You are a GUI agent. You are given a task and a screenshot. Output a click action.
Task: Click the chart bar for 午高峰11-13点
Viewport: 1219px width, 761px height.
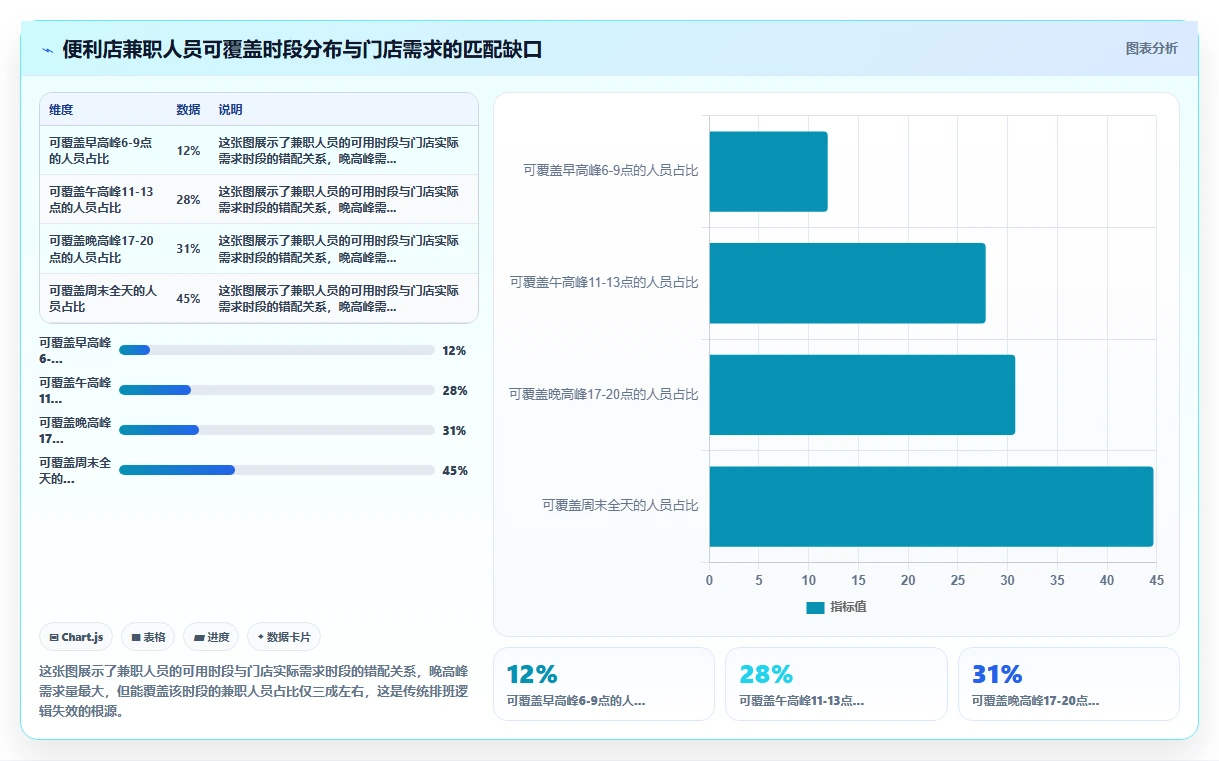848,283
